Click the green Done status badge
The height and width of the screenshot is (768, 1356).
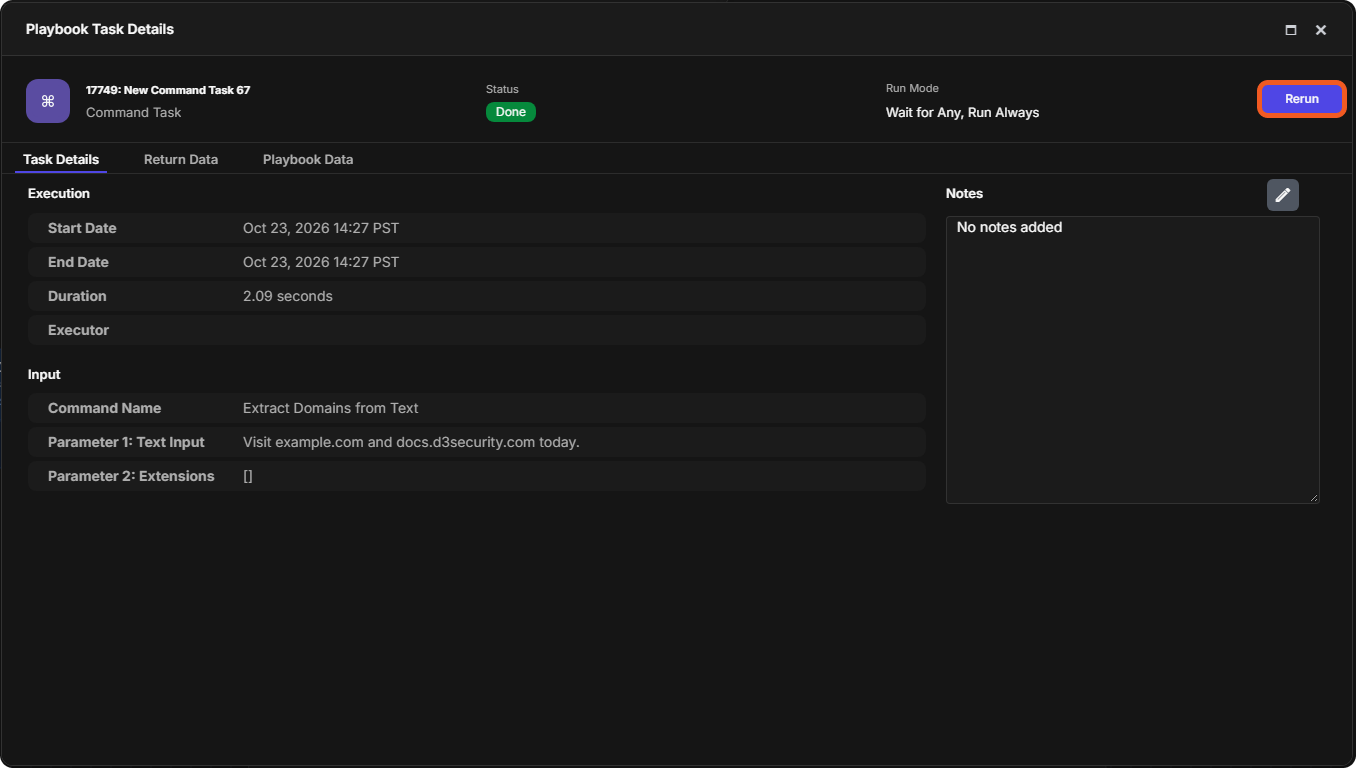[511, 112]
